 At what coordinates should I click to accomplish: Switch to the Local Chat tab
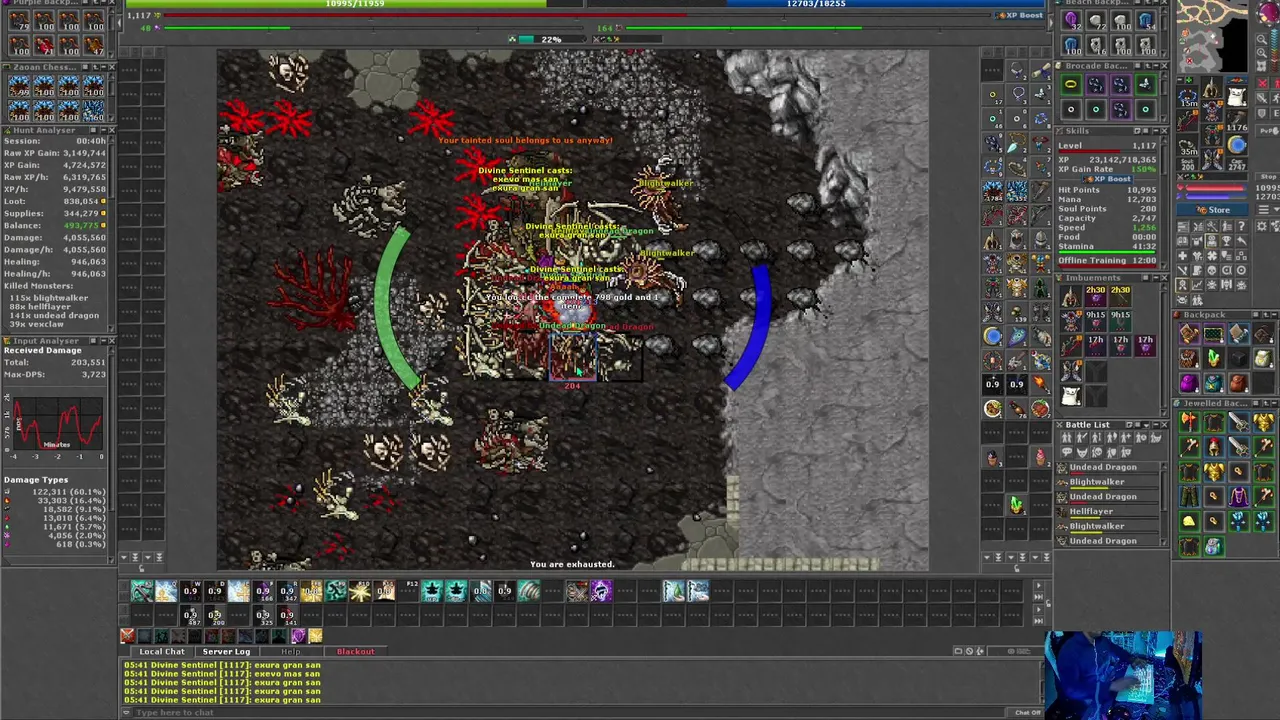[x=161, y=652]
